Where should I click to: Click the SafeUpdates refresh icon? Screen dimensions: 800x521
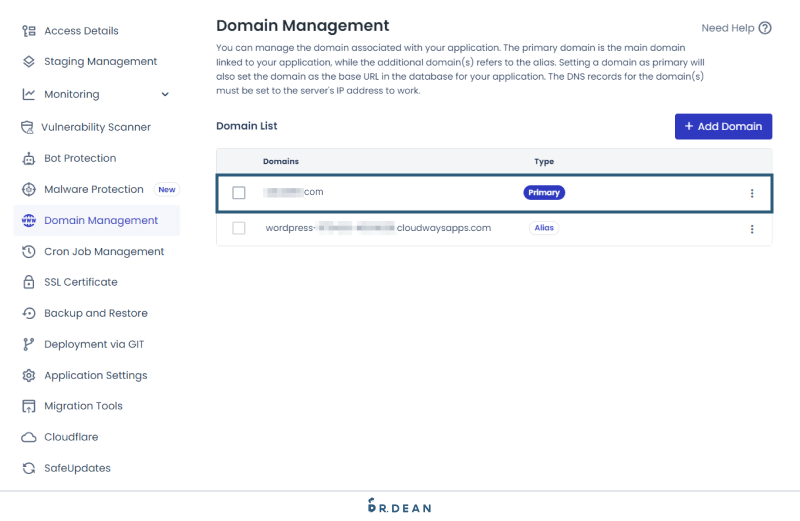click(x=29, y=468)
